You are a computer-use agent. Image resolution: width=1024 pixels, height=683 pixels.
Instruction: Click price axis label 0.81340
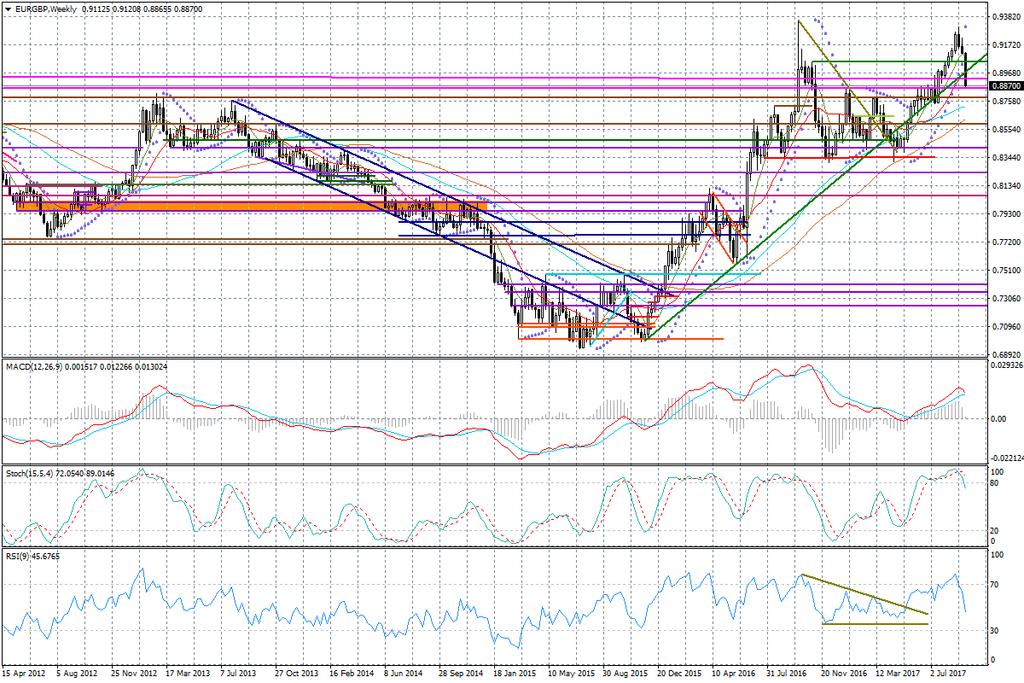(1006, 185)
